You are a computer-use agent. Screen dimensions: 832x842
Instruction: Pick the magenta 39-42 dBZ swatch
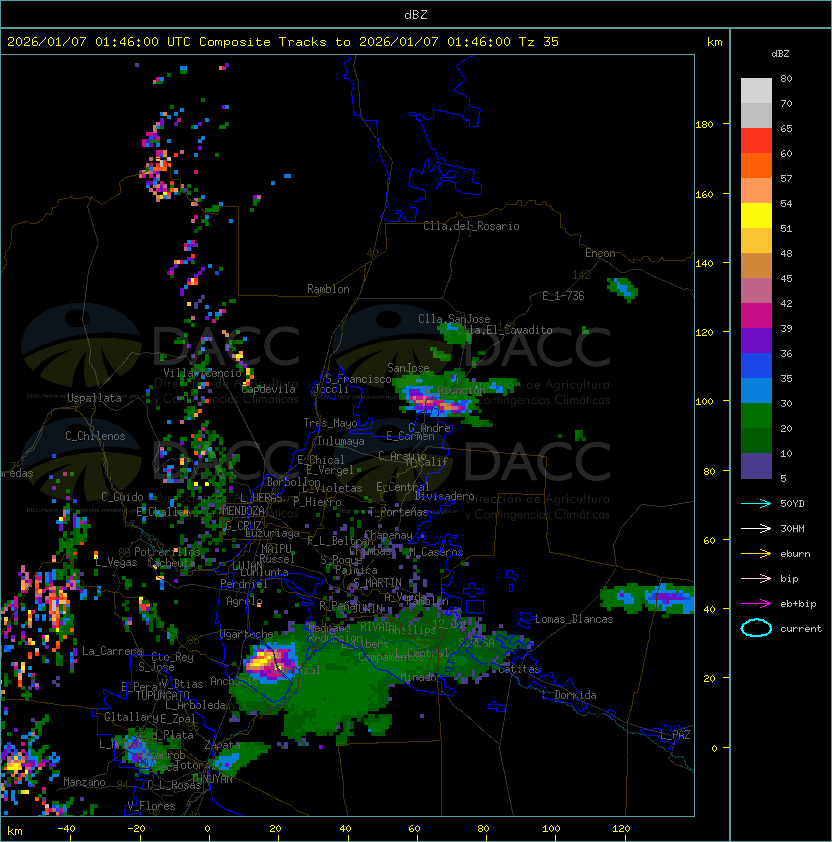(756, 315)
